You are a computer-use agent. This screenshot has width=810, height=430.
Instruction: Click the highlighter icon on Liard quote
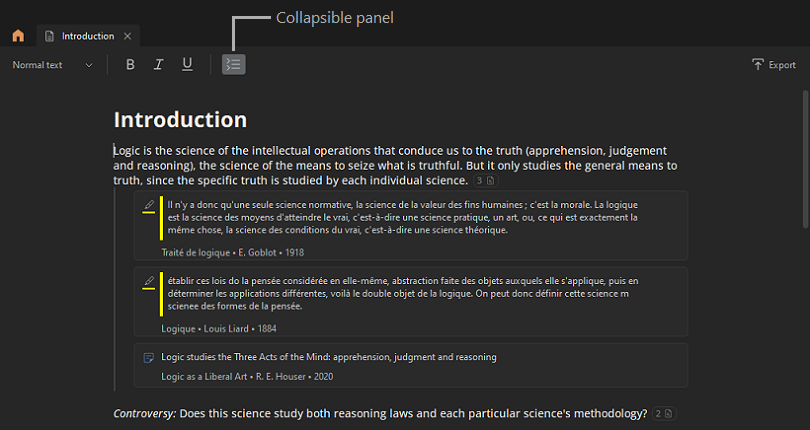point(148,281)
